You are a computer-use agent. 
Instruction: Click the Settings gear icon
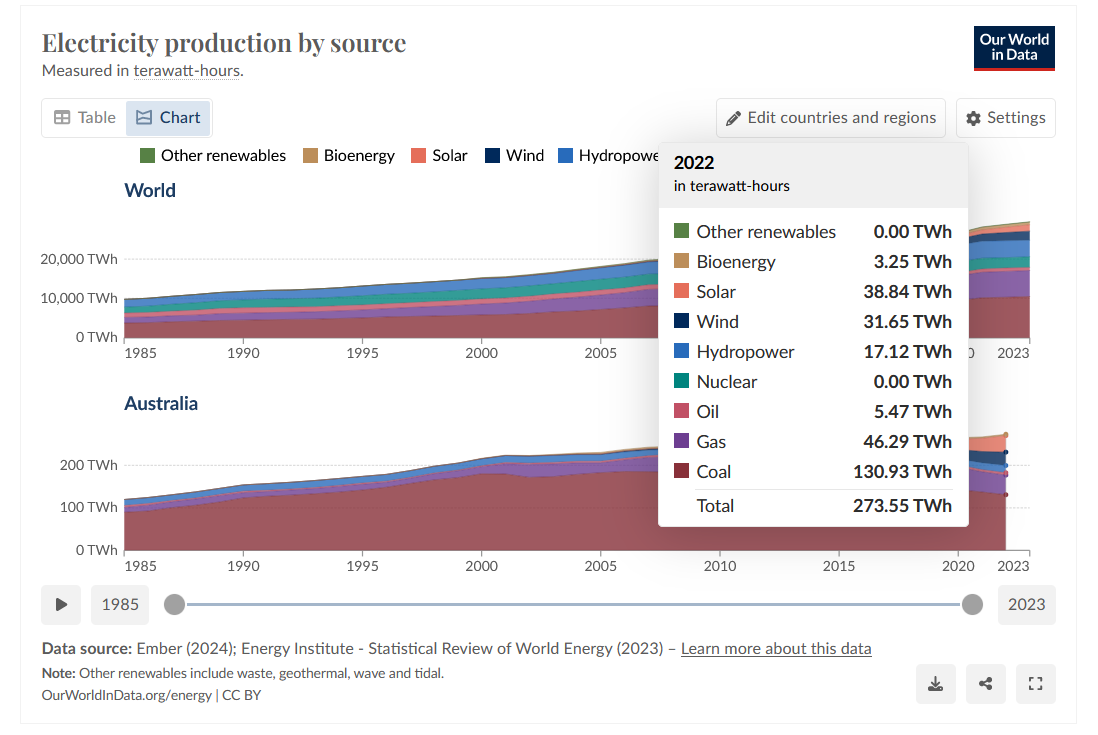coord(973,118)
